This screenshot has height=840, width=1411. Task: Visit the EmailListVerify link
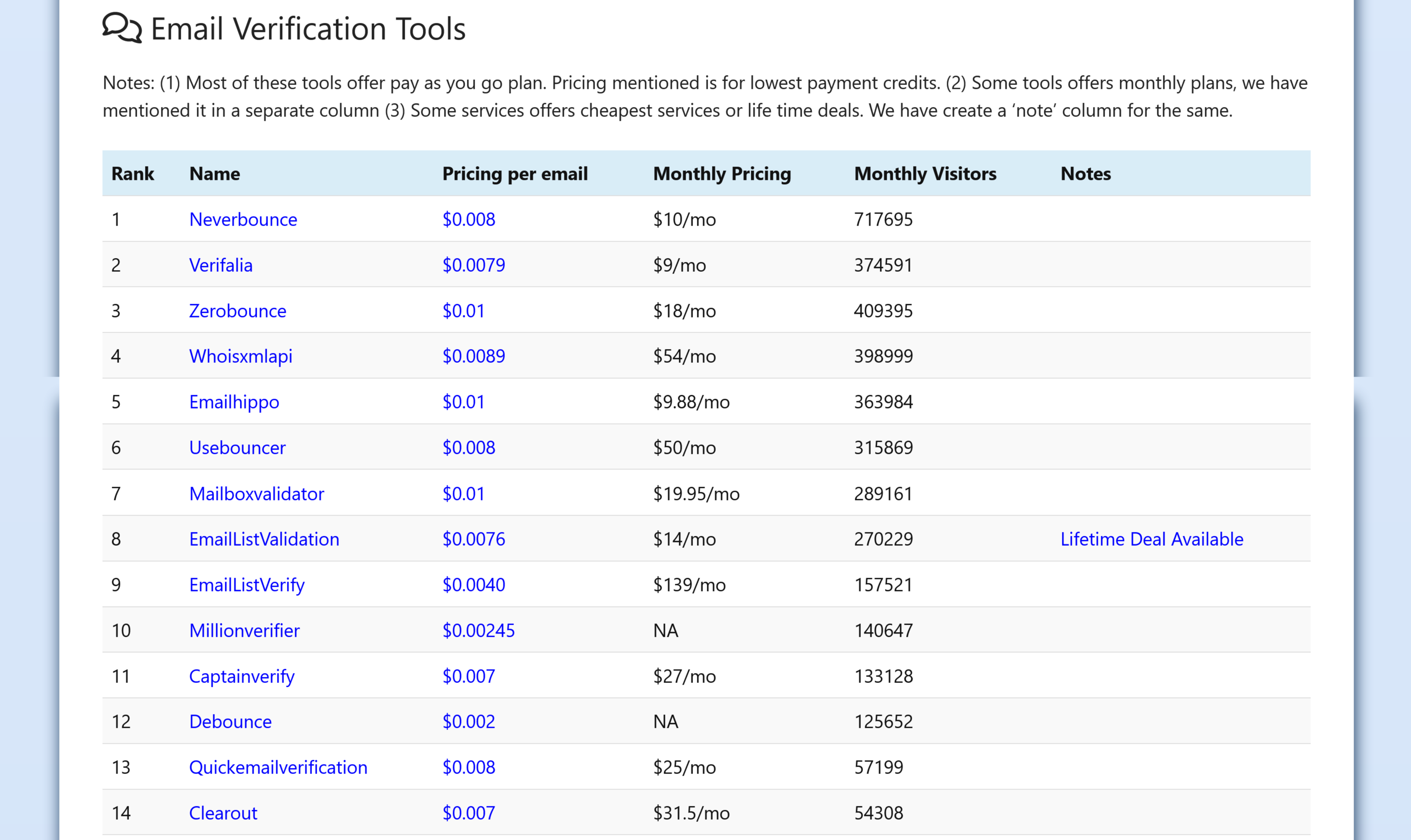coord(247,585)
